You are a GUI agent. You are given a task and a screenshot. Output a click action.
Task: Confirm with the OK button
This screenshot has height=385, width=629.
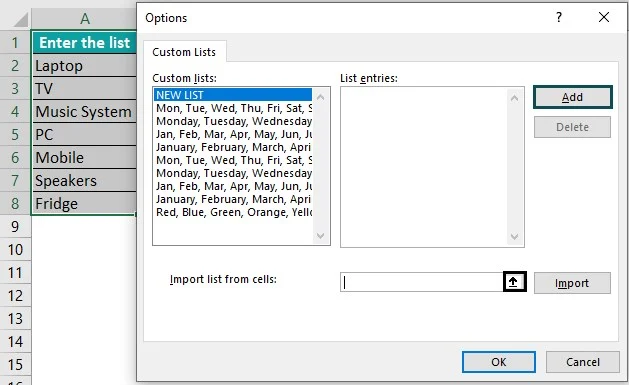pyautogui.click(x=499, y=362)
